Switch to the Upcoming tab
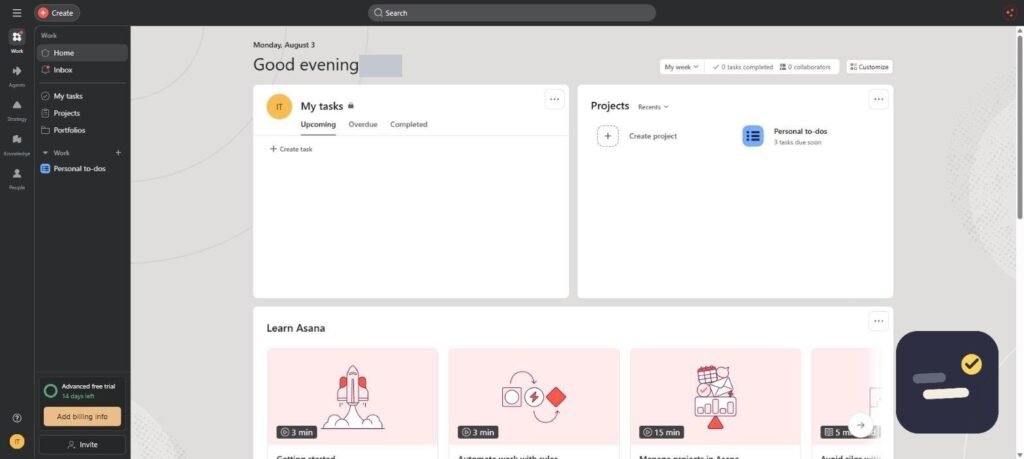 318,124
